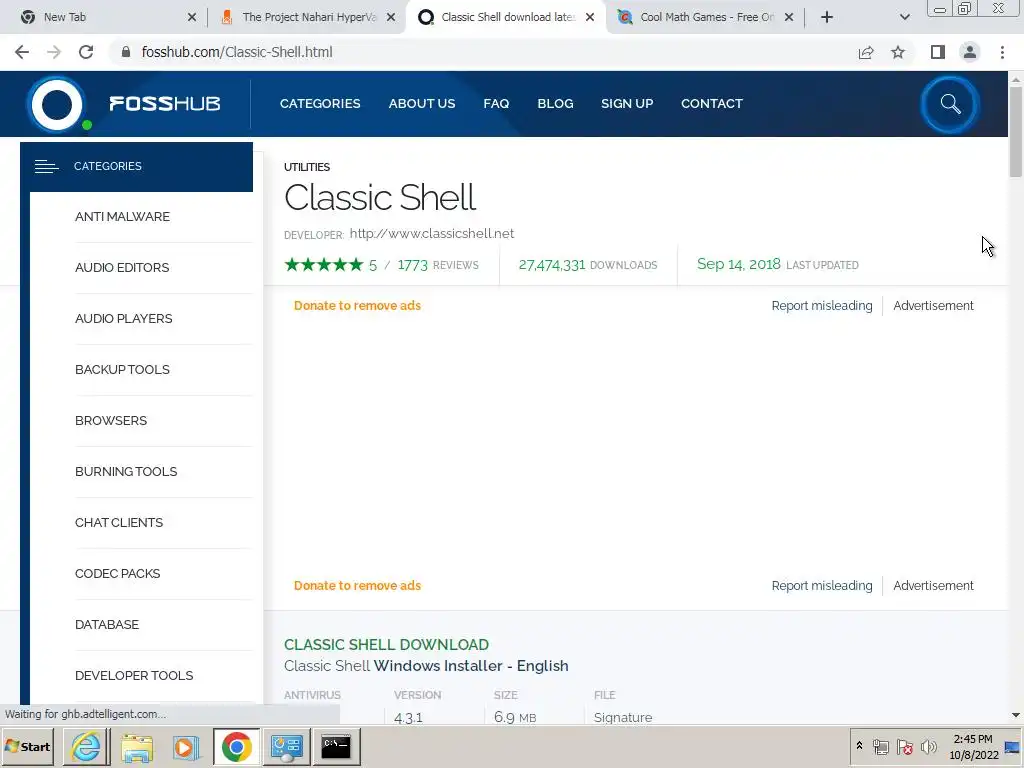Viewport: 1024px width, 768px height.
Task: Click the scrollbar down arrow
Action: [1016, 716]
